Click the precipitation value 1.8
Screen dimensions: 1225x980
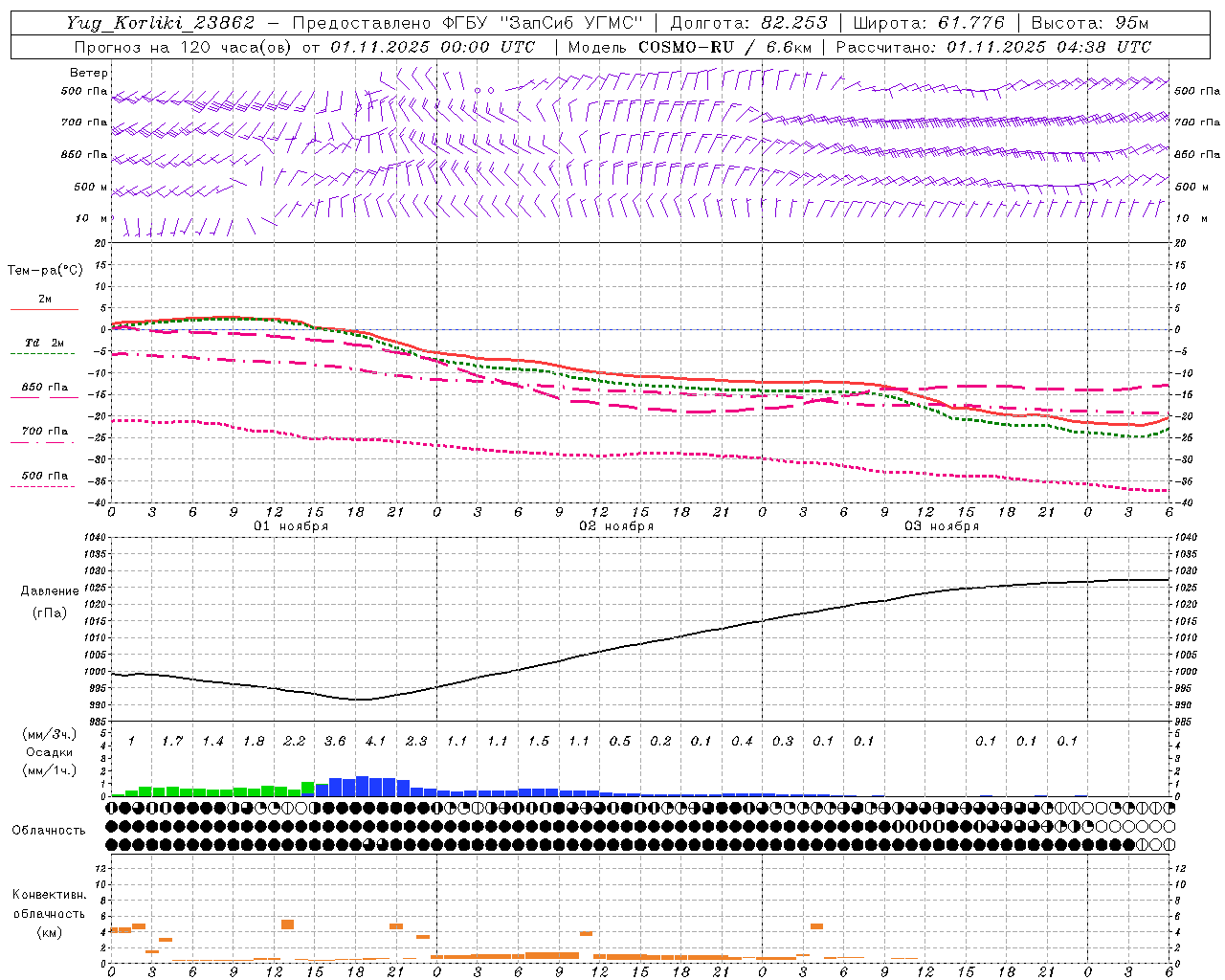(254, 741)
